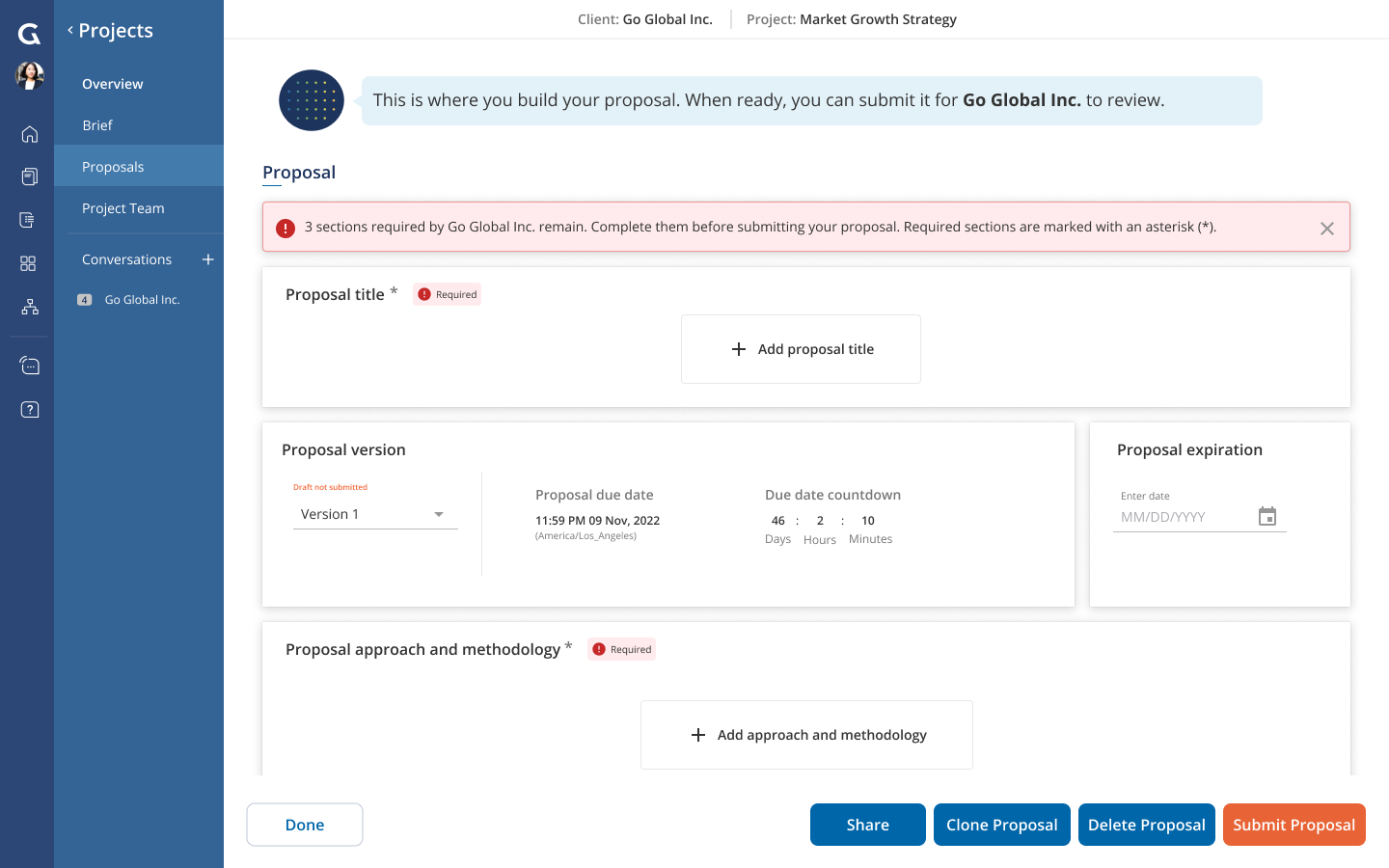Viewport: 1389px width, 868px height.
Task: Focus the proposal expiration date field
Action: [1184, 517]
